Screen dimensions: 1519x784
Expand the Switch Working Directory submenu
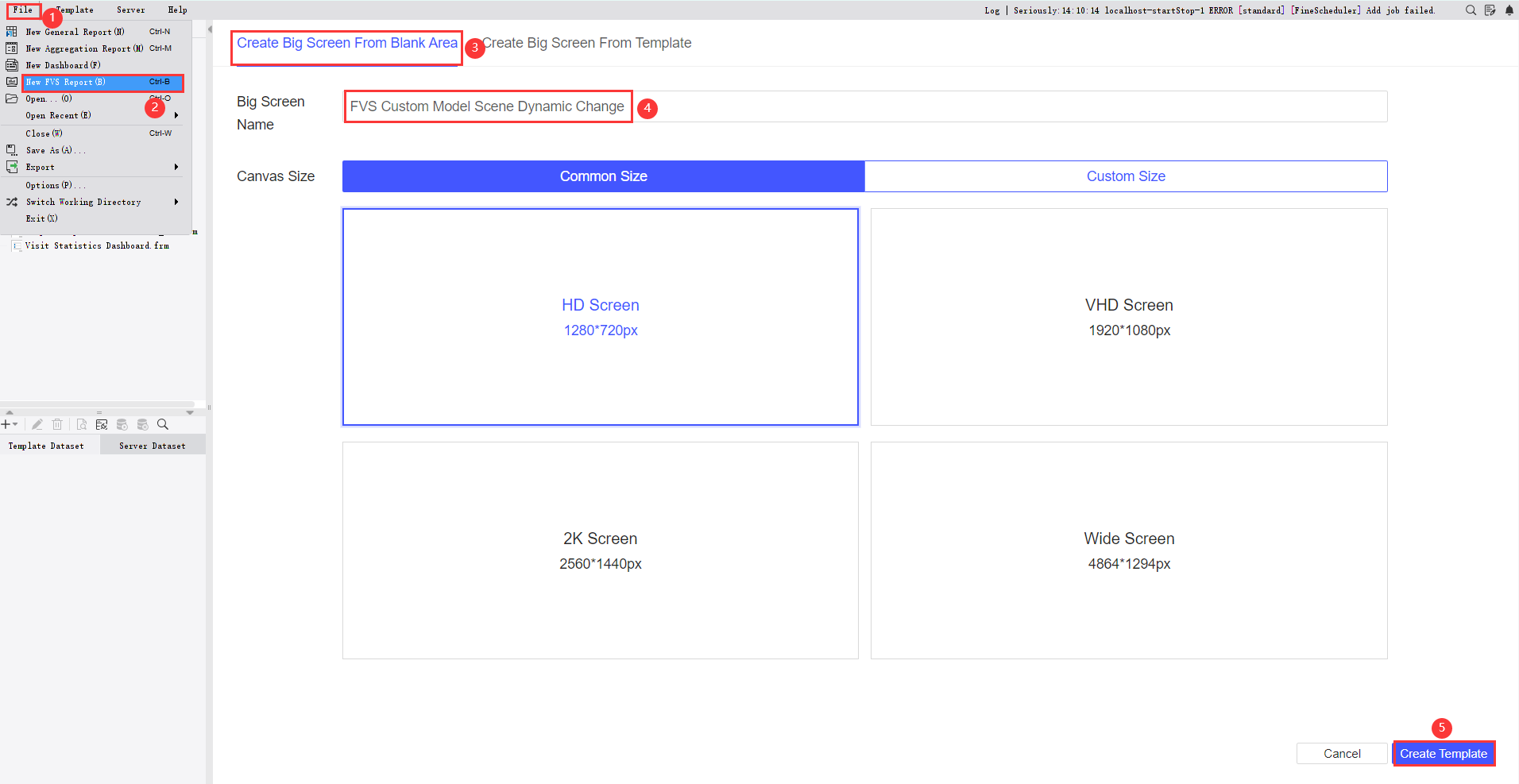pos(176,202)
